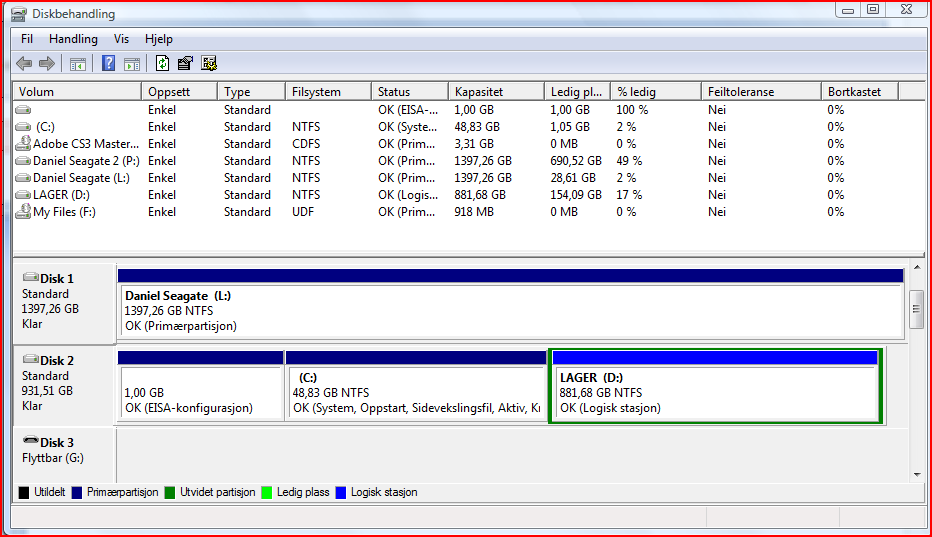Select the unnamed 1,00 GB volume icon
The height and width of the screenshot is (537, 932).
point(23,110)
